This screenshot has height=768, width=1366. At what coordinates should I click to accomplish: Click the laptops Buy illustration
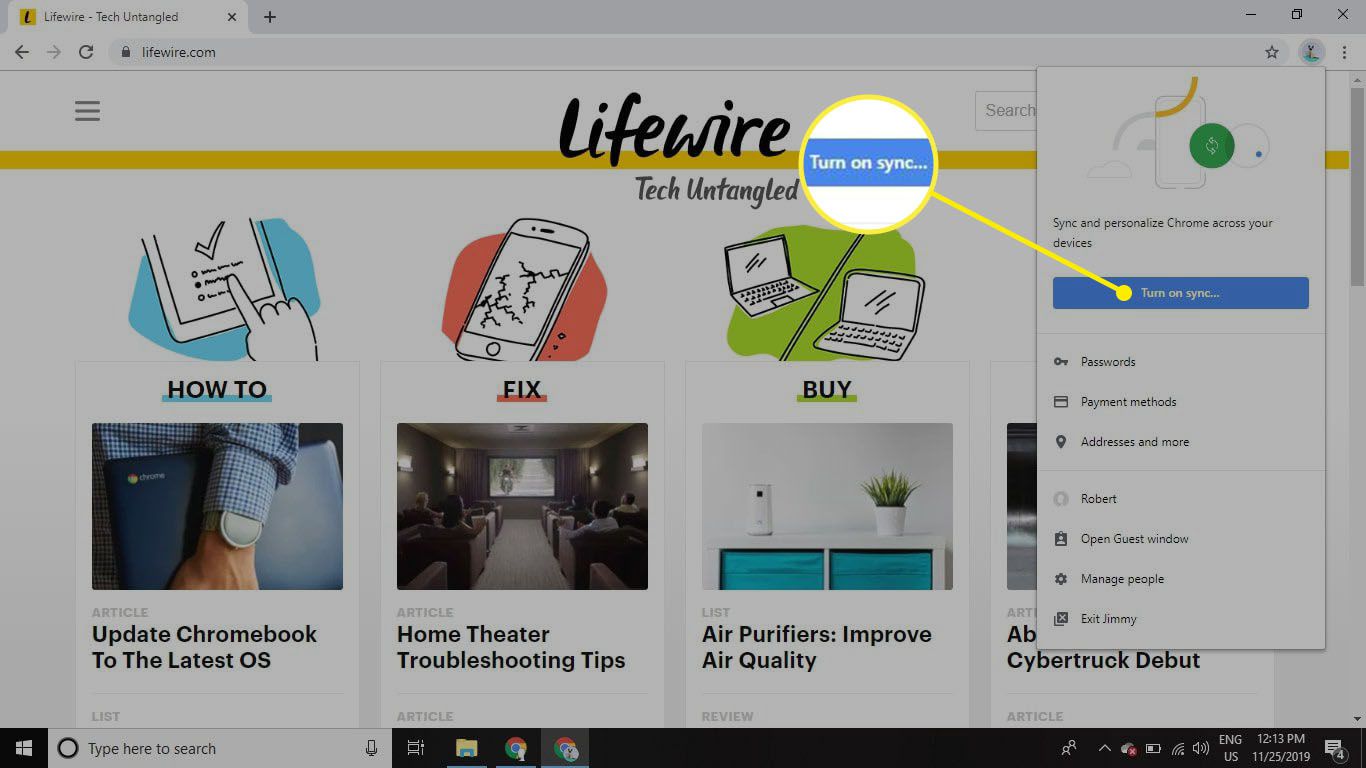pyautogui.click(x=822, y=292)
